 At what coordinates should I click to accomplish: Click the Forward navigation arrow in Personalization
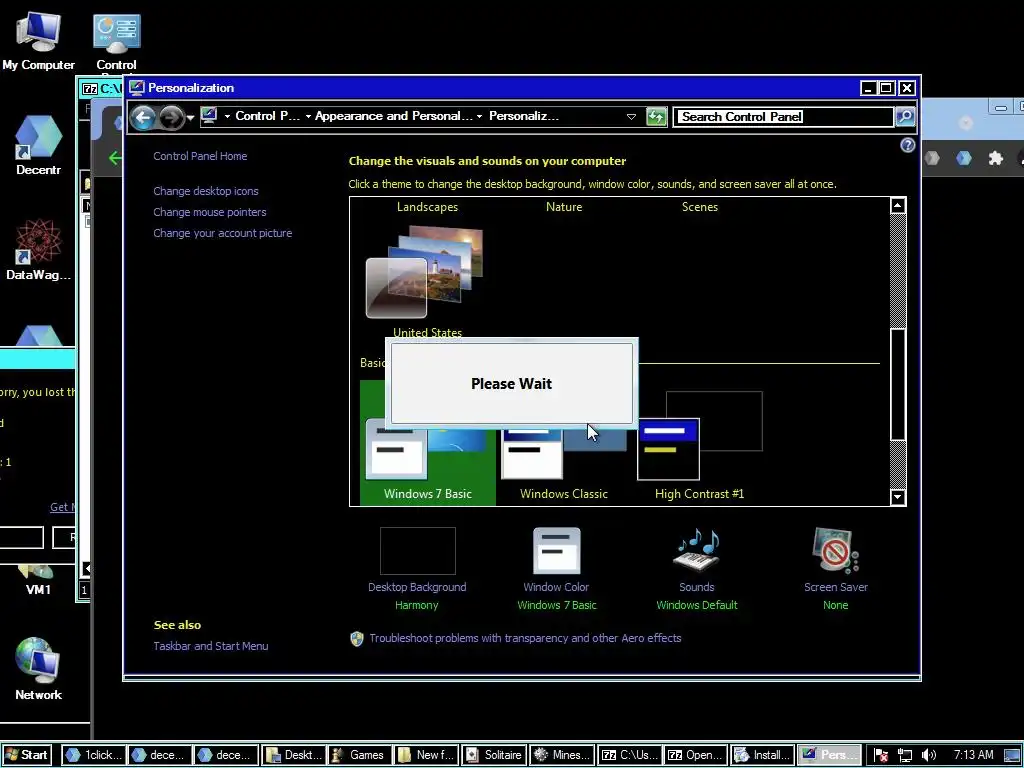click(171, 118)
